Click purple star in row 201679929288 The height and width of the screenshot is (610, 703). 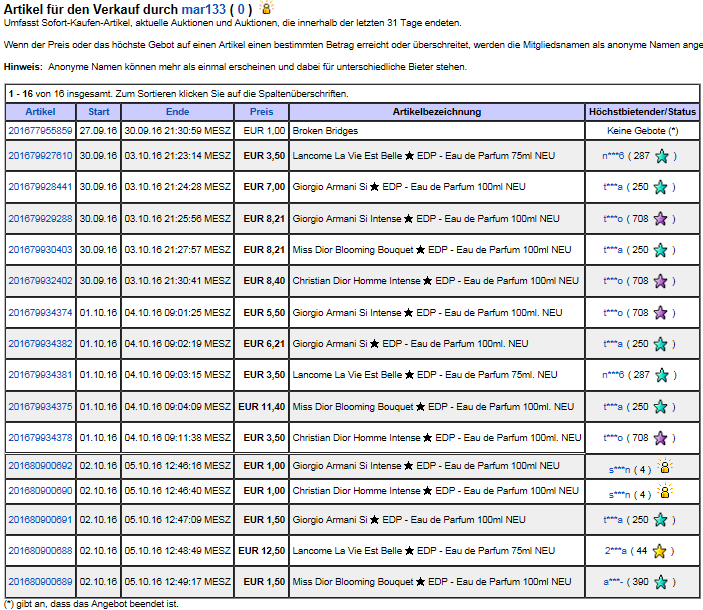(x=660, y=219)
